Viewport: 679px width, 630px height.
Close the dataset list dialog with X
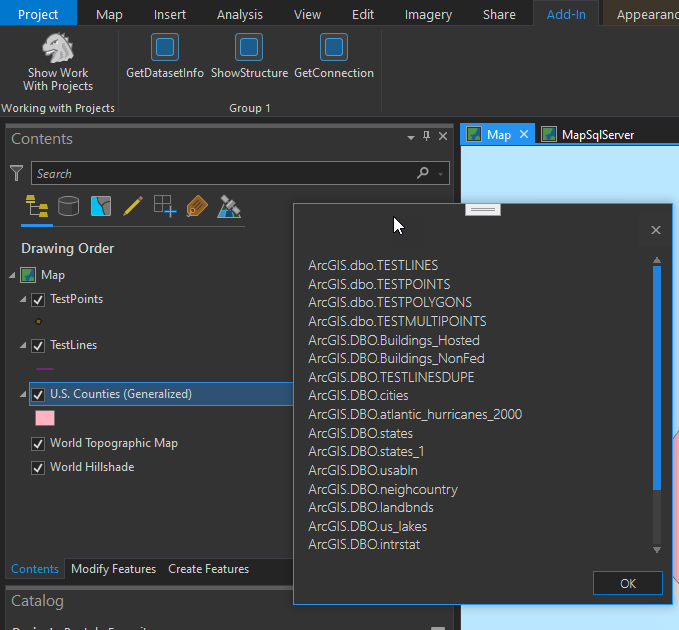(656, 230)
